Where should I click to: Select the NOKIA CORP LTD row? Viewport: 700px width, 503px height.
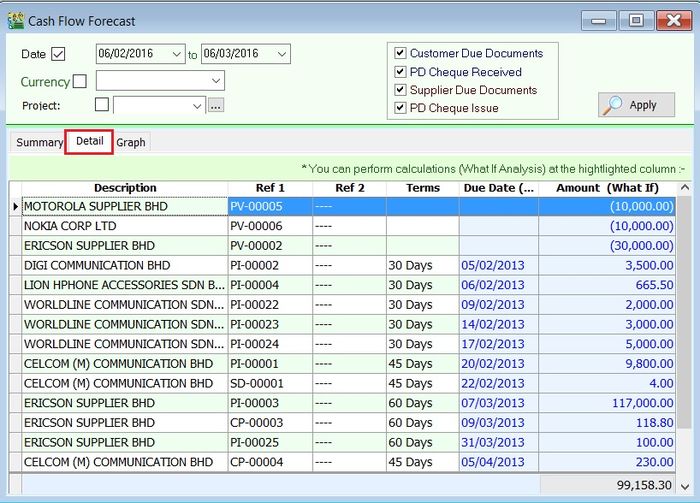coord(125,226)
